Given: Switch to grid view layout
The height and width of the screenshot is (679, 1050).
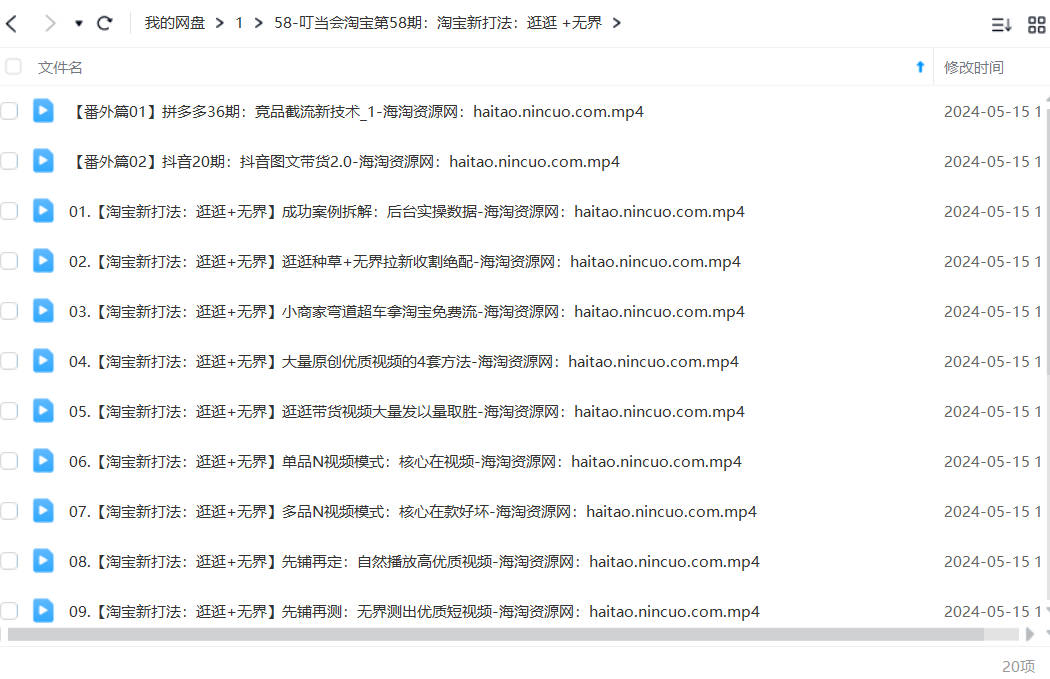Looking at the screenshot, I should pyautogui.click(x=1036, y=25).
